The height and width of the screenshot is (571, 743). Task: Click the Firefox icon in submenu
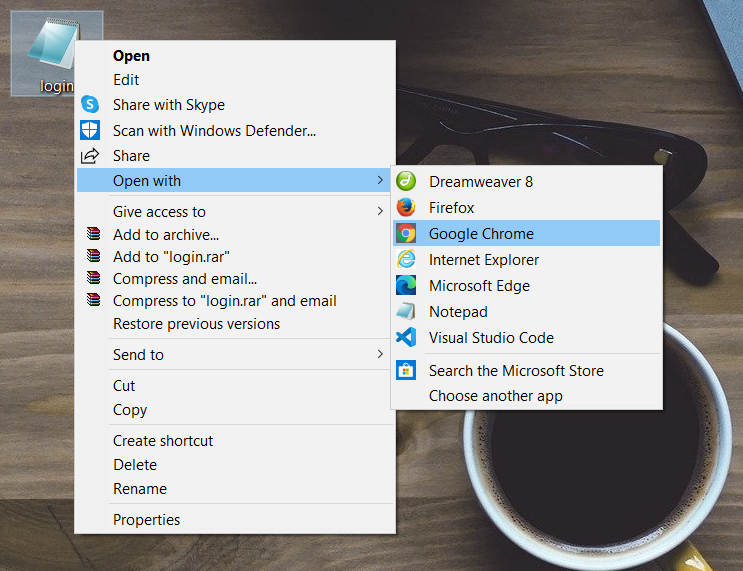pos(406,207)
